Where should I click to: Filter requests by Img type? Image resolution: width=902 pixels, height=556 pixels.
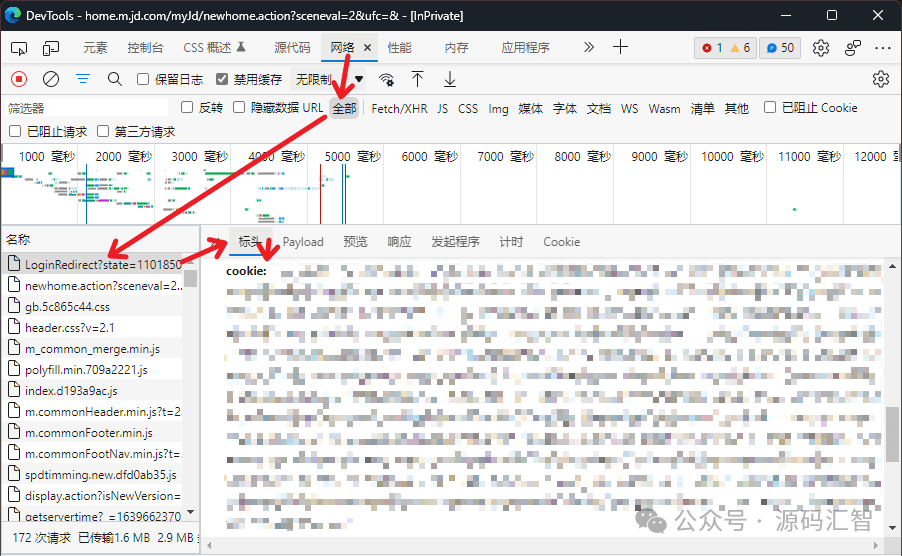[498, 108]
